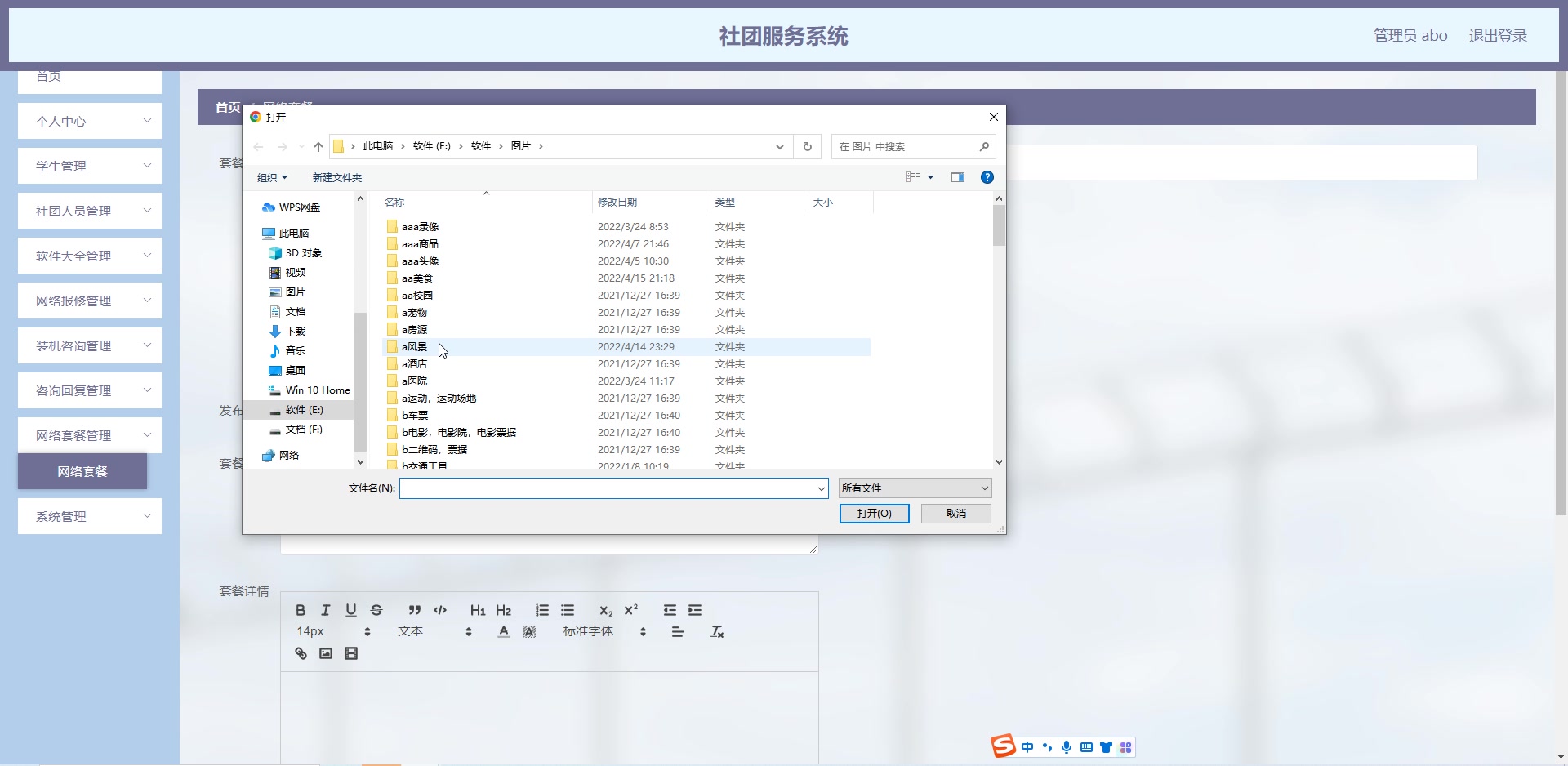Click the 退出登录 link

(x=1498, y=36)
